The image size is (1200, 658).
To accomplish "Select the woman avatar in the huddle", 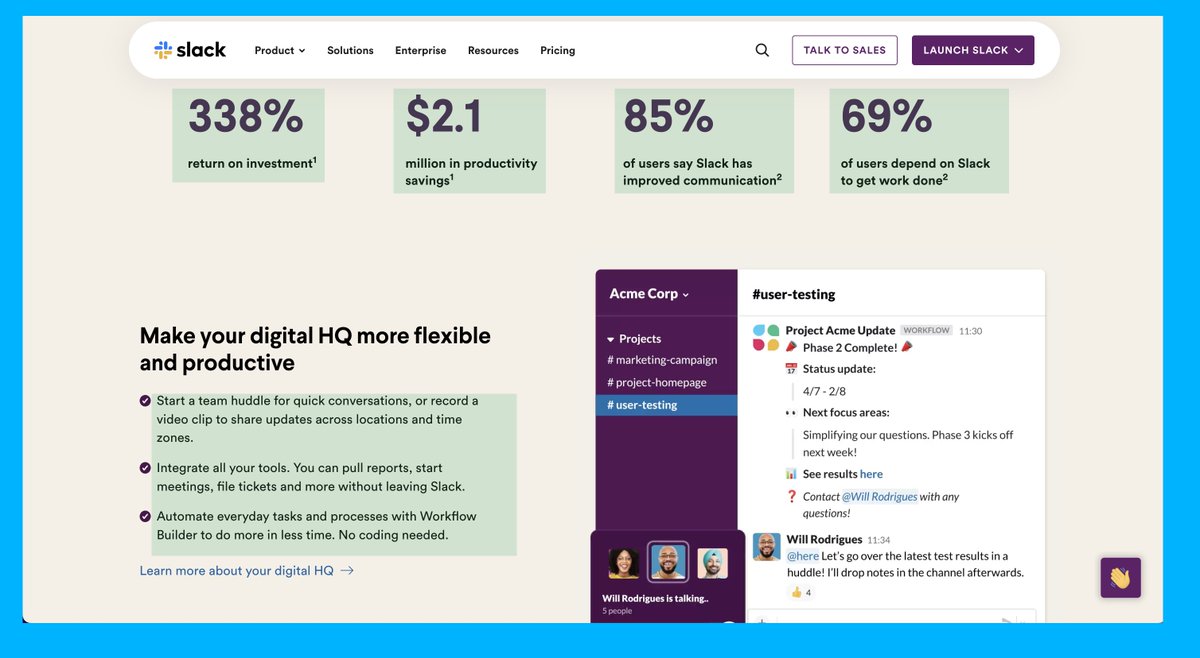I will [623, 563].
